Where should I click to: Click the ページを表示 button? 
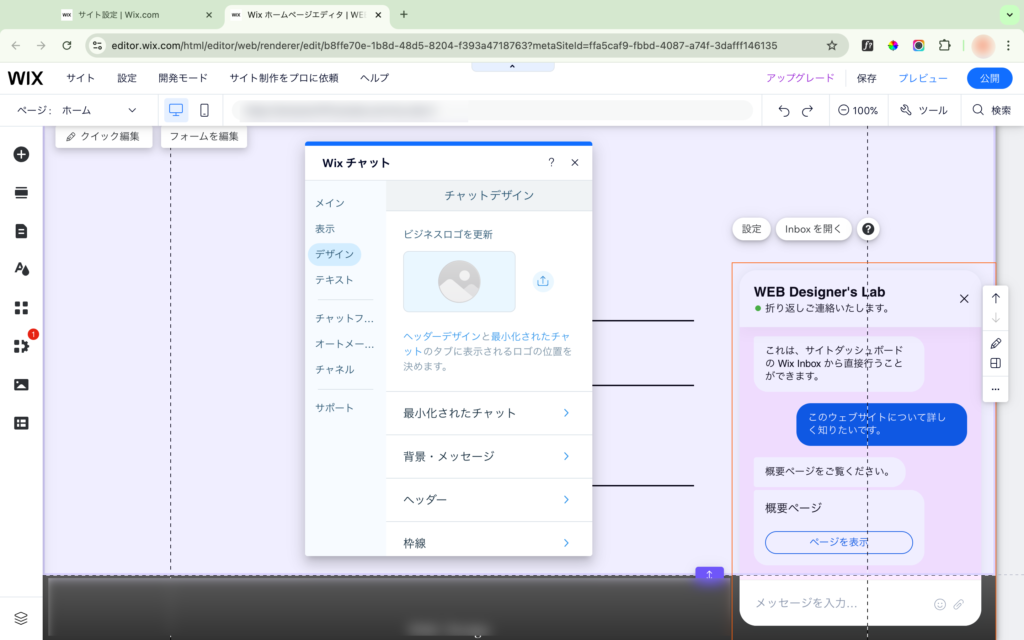tap(839, 542)
